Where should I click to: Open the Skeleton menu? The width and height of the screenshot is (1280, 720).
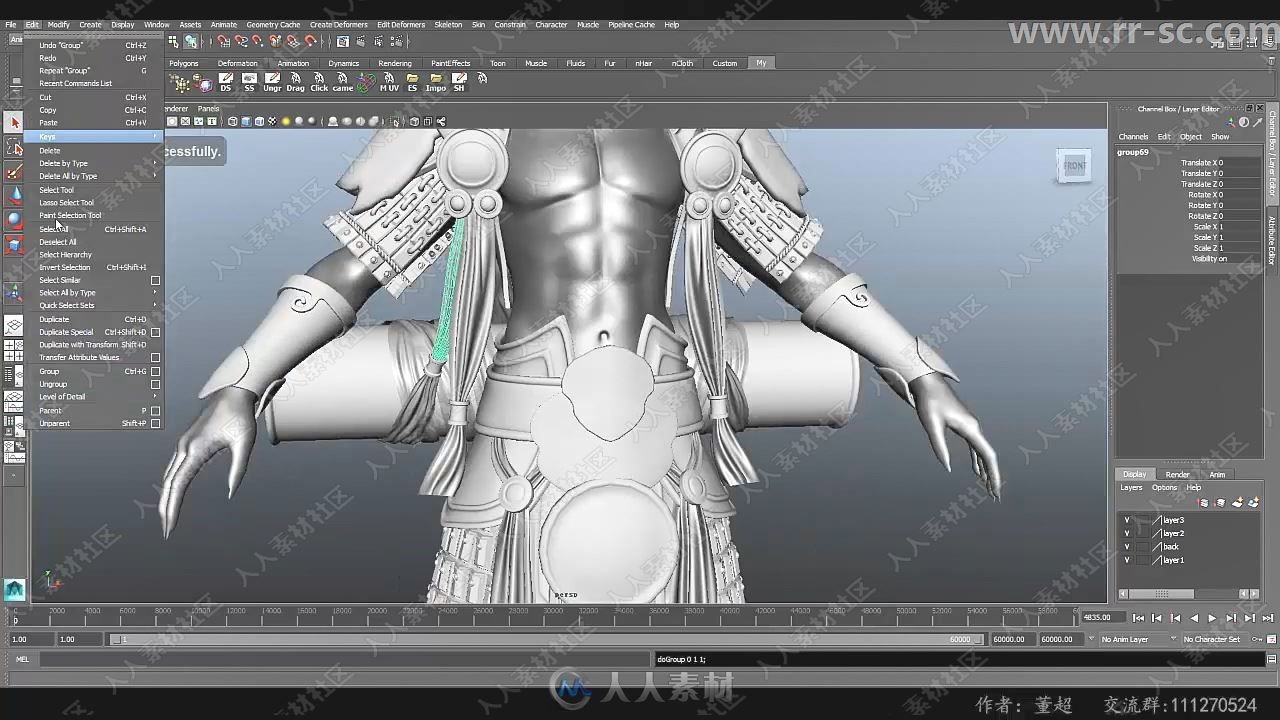[x=448, y=25]
